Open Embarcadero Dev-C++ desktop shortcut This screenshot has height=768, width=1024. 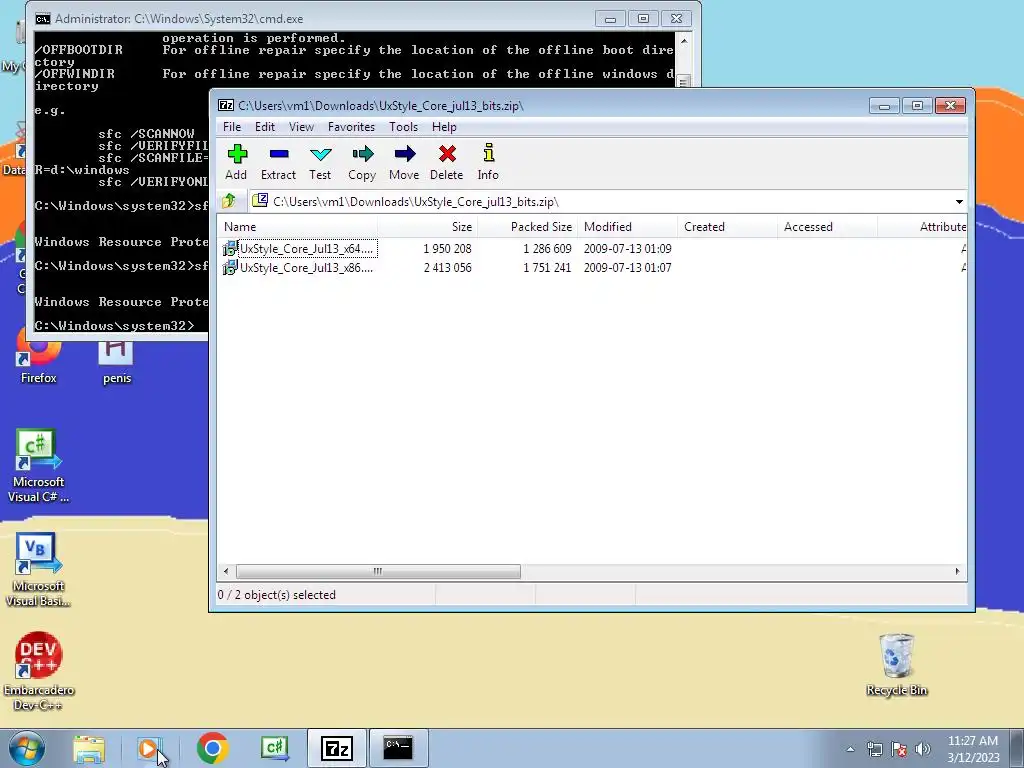(39, 671)
